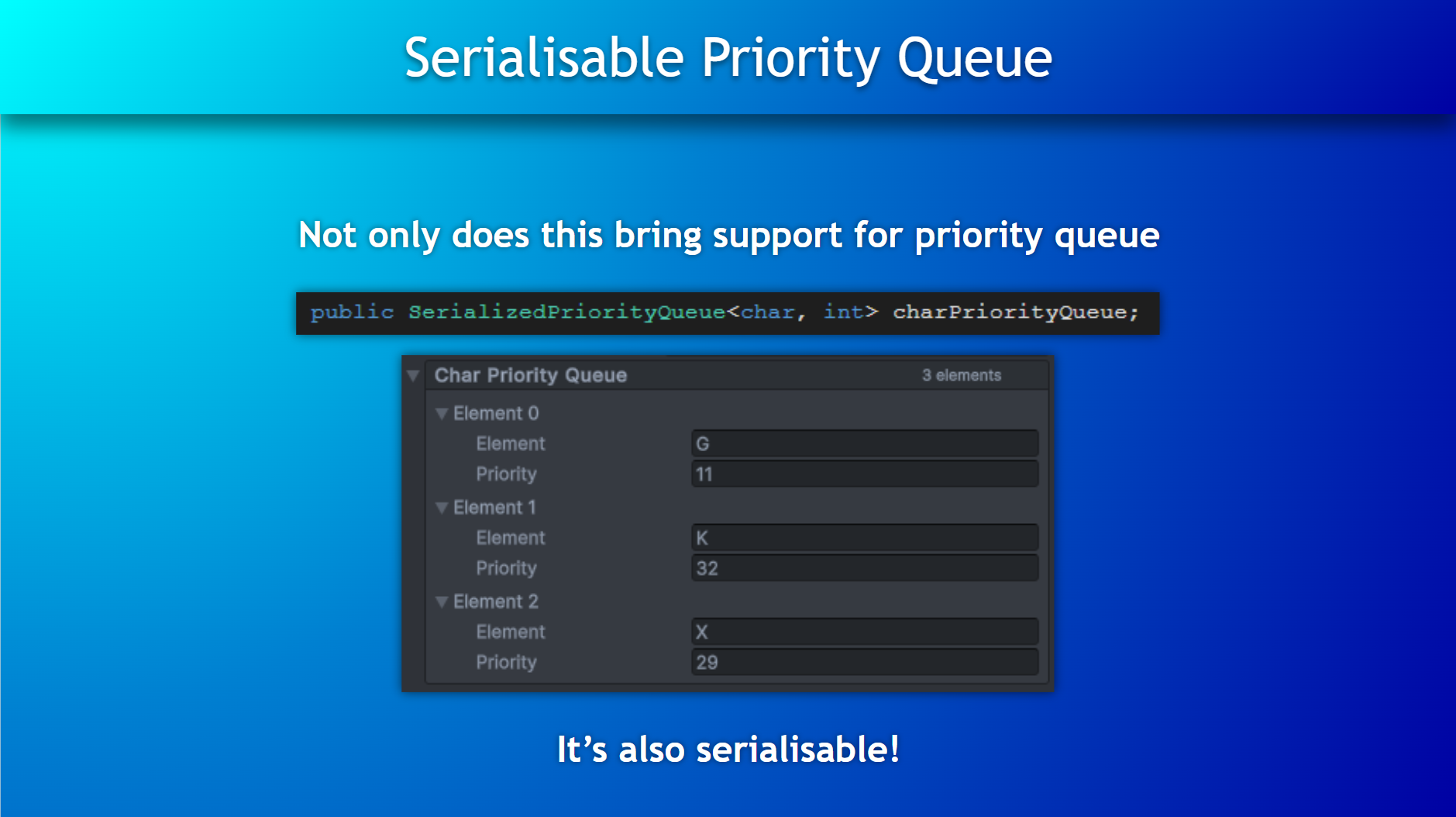
Task: Select the Element 1 row label
Action: (494, 508)
